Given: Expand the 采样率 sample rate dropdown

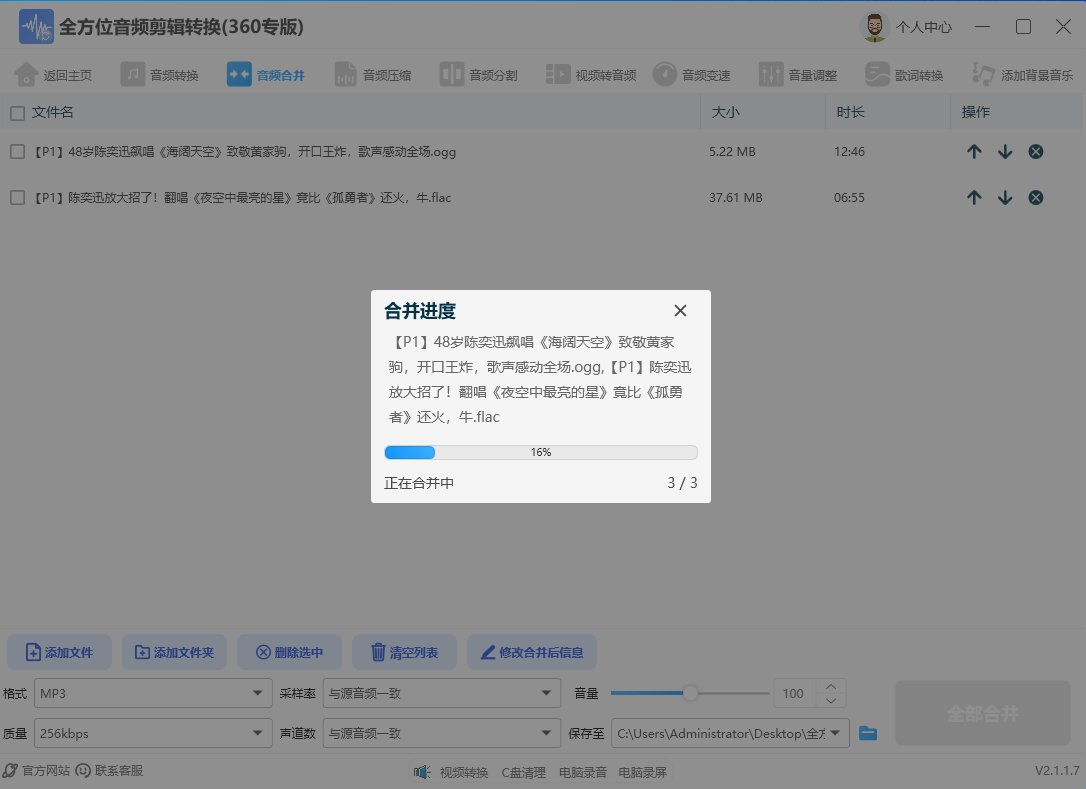Looking at the screenshot, I should click(441, 693).
